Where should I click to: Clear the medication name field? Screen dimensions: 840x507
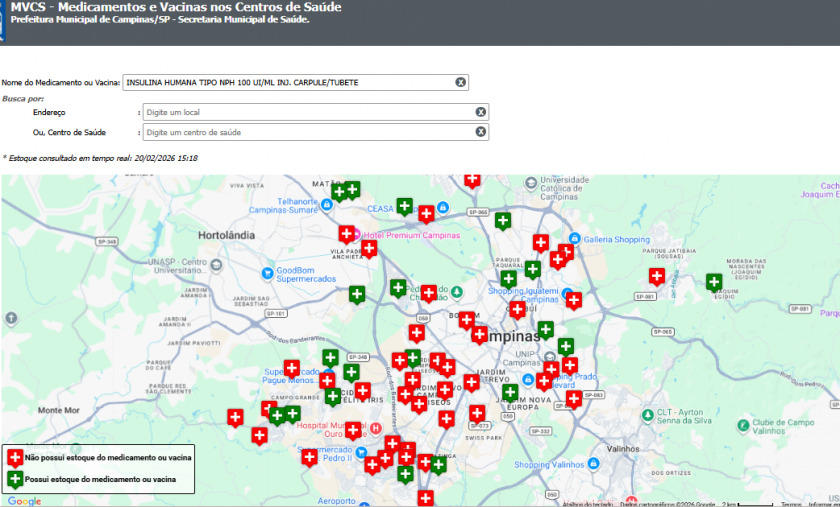[x=461, y=82]
